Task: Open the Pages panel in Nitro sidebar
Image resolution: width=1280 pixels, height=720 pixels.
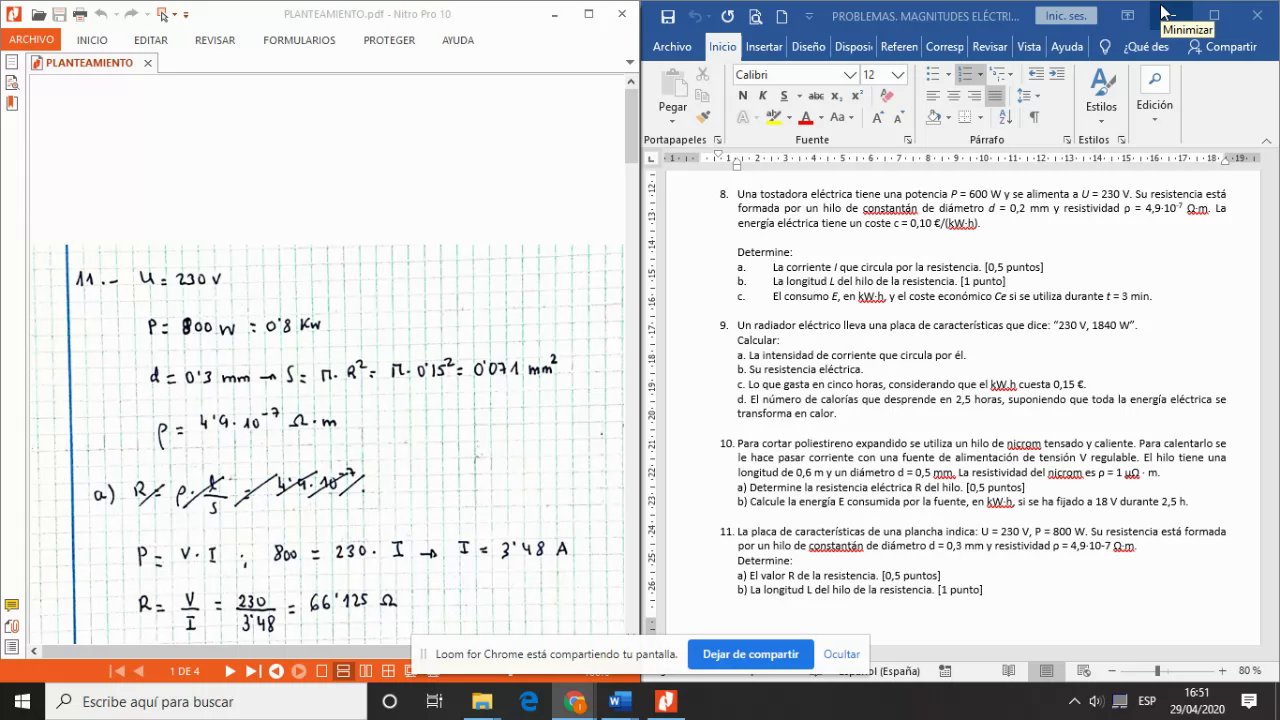Action: click(x=12, y=62)
